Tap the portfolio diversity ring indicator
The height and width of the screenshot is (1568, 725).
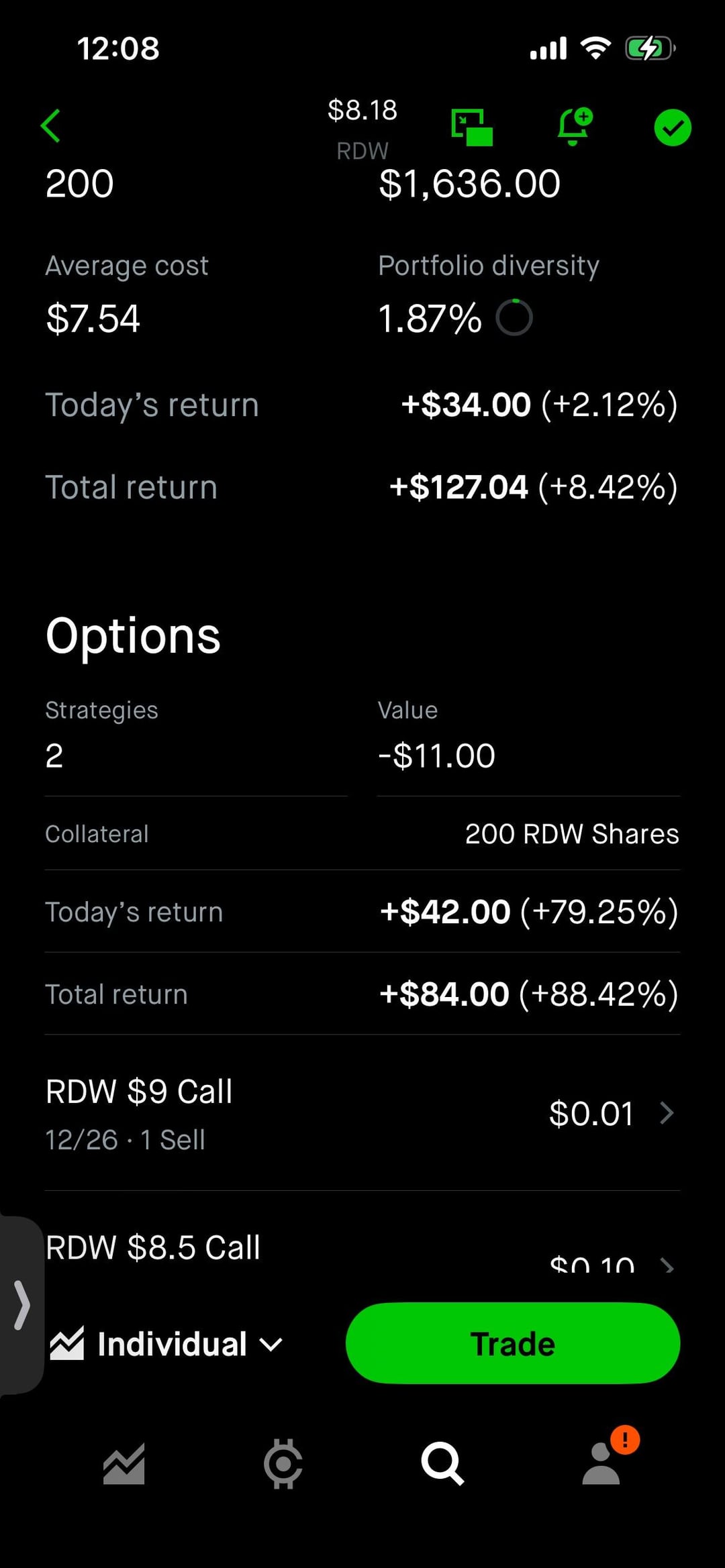pos(514,317)
